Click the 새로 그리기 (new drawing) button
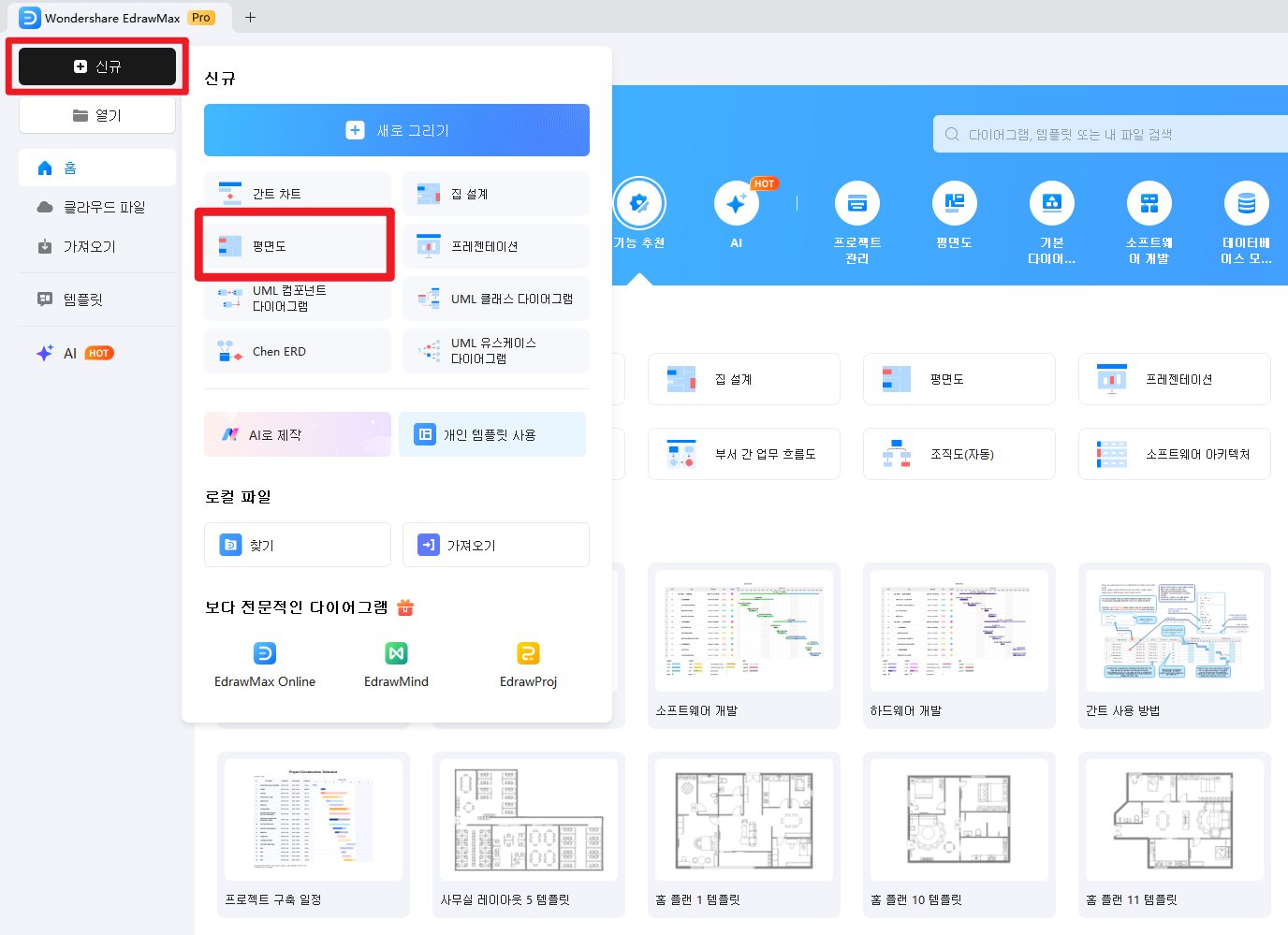 coord(396,130)
